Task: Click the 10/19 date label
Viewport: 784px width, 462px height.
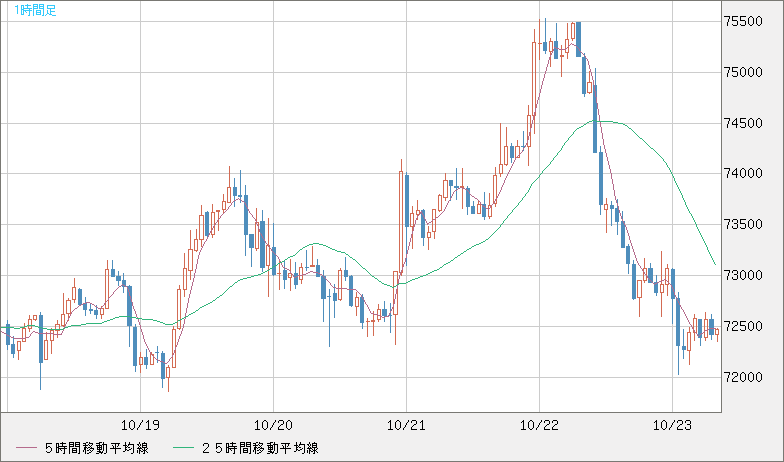Action: pos(140,425)
